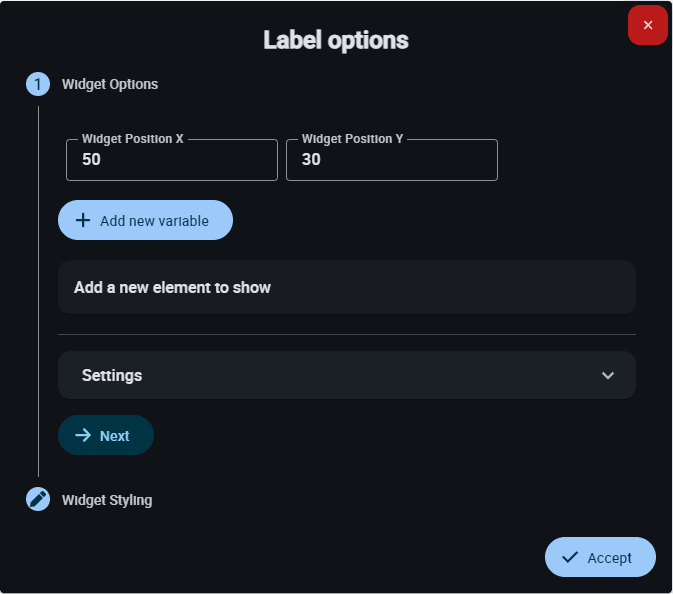Open the Widget Styling step
The image size is (673, 594).
(x=107, y=499)
